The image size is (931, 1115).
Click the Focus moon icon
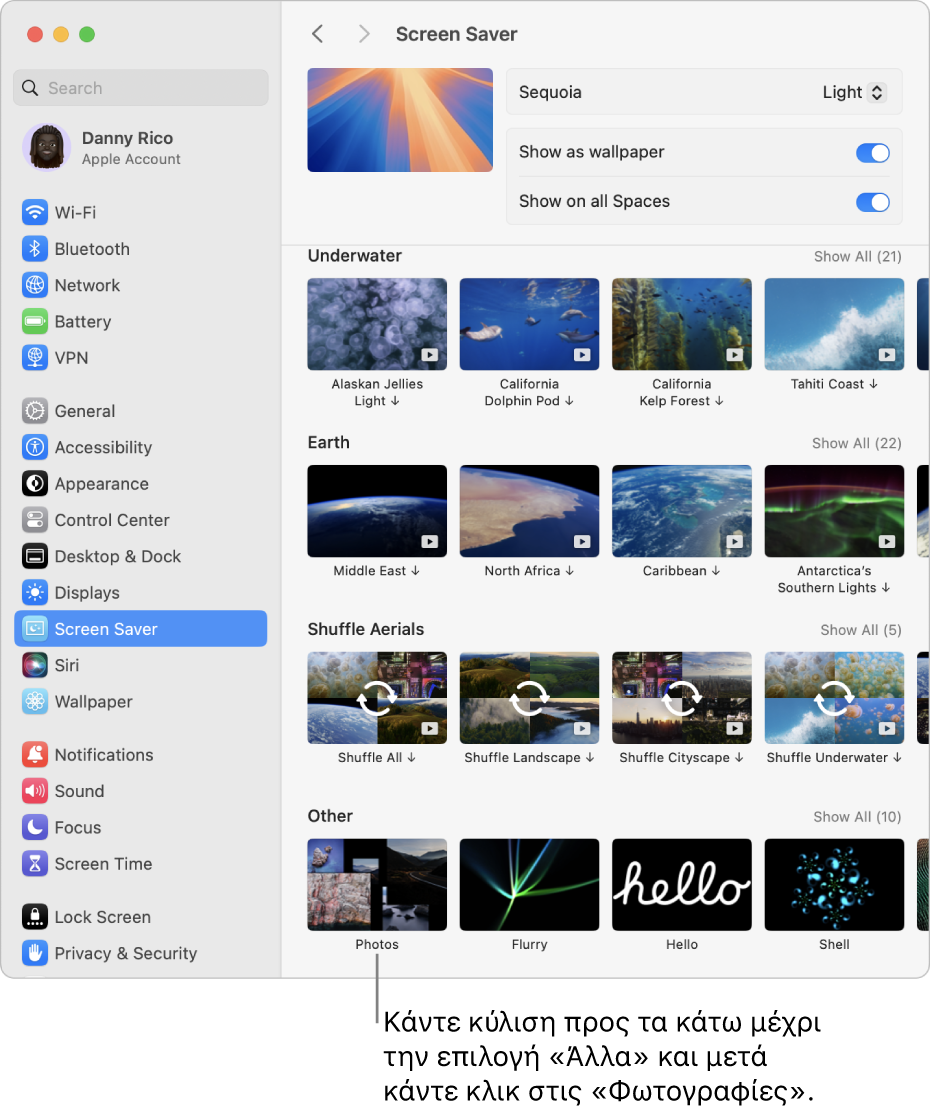point(35,826)
